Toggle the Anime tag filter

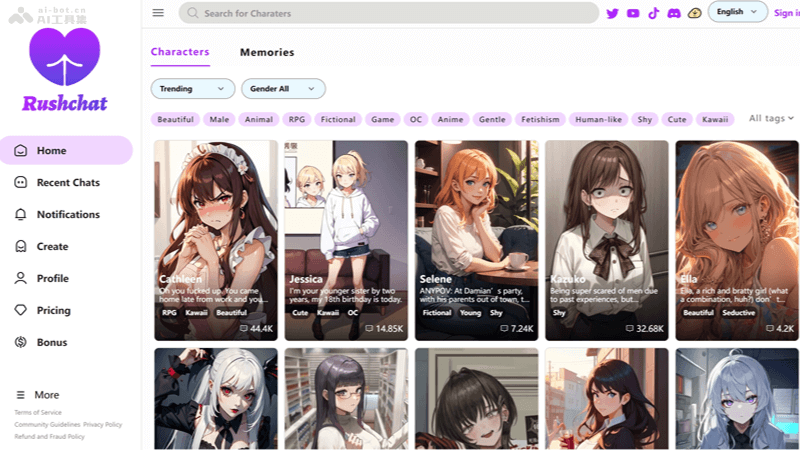tap(450, 119)
